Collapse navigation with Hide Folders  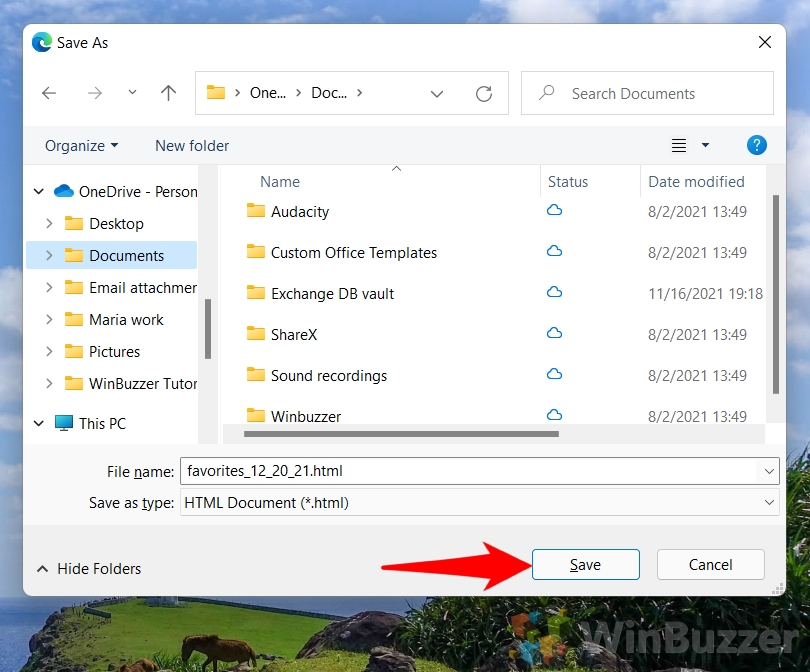89,569
